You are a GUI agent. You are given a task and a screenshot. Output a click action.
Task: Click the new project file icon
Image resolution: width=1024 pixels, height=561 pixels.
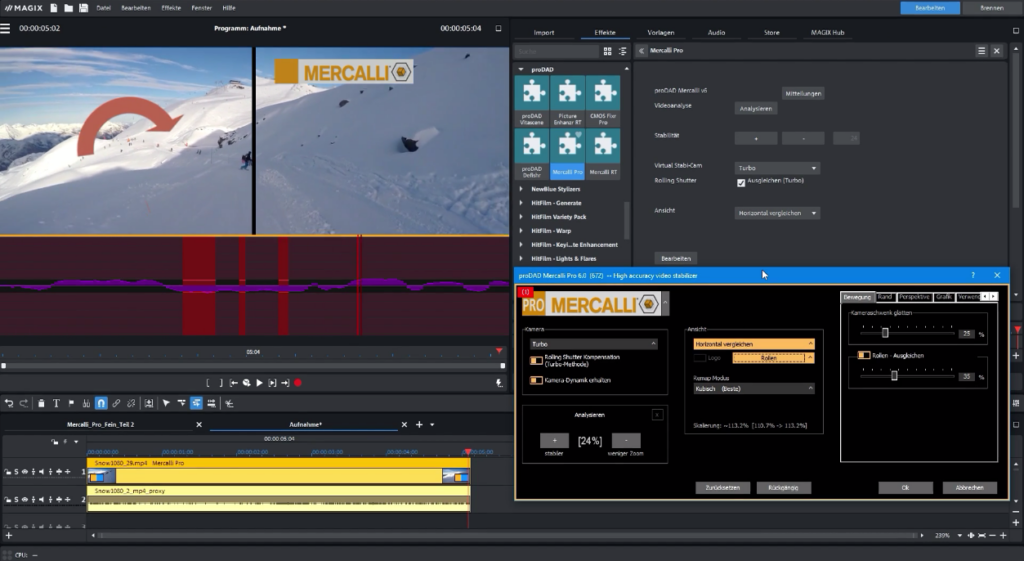pyautogui.click(x=54, y=8)
